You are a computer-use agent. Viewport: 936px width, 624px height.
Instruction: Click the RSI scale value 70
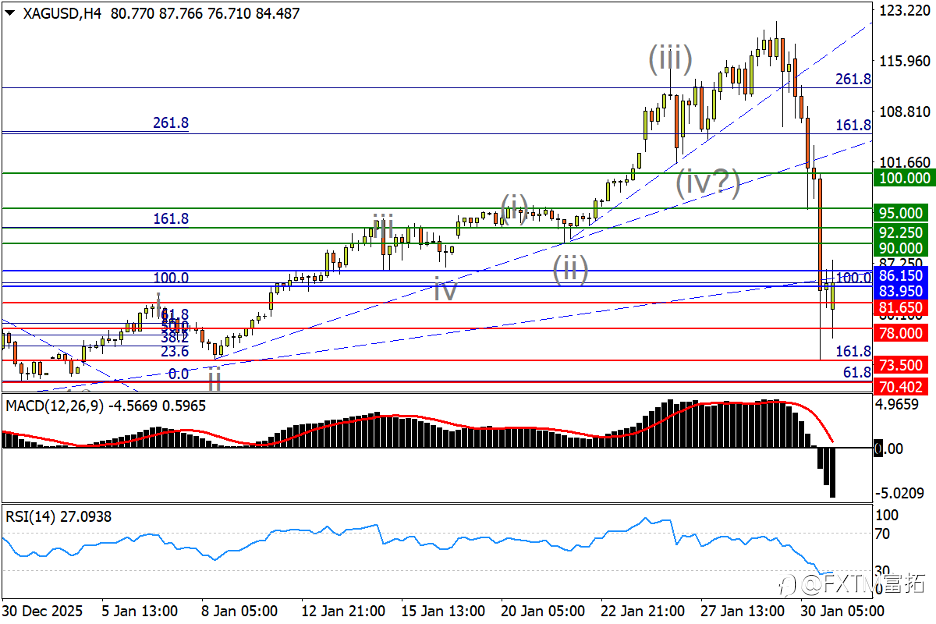point(882,534)
